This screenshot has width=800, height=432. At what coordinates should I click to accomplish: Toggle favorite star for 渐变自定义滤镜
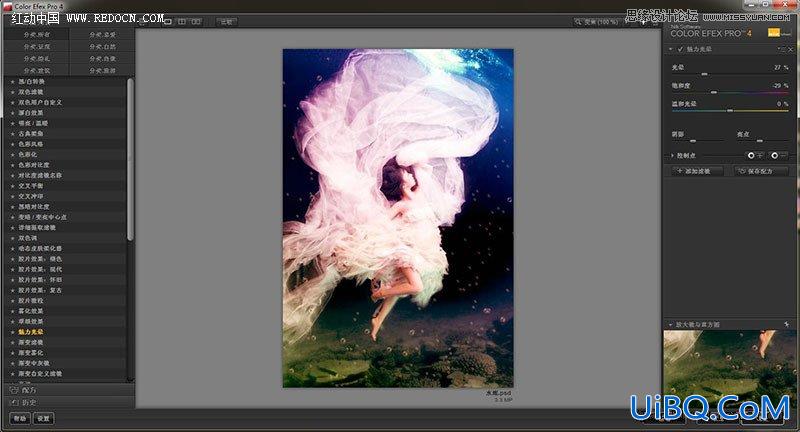(x=12, y=374)
